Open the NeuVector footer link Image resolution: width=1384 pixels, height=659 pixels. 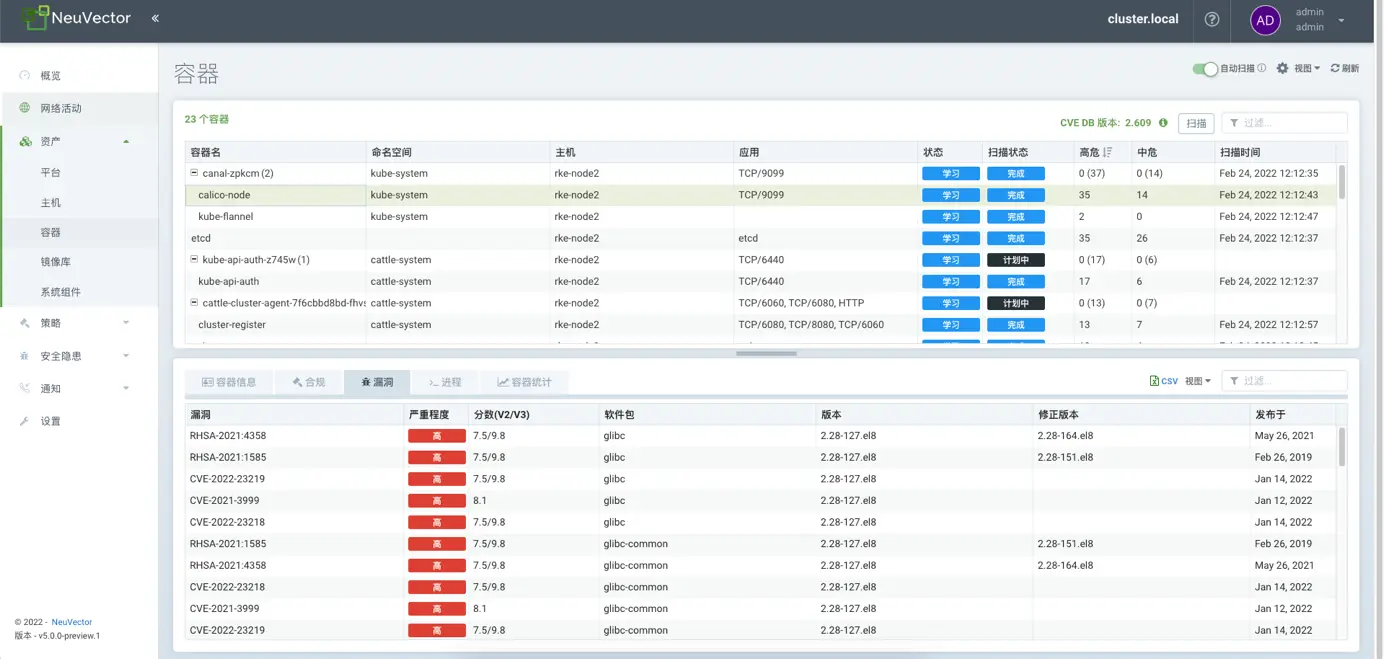tap(72, 622)
